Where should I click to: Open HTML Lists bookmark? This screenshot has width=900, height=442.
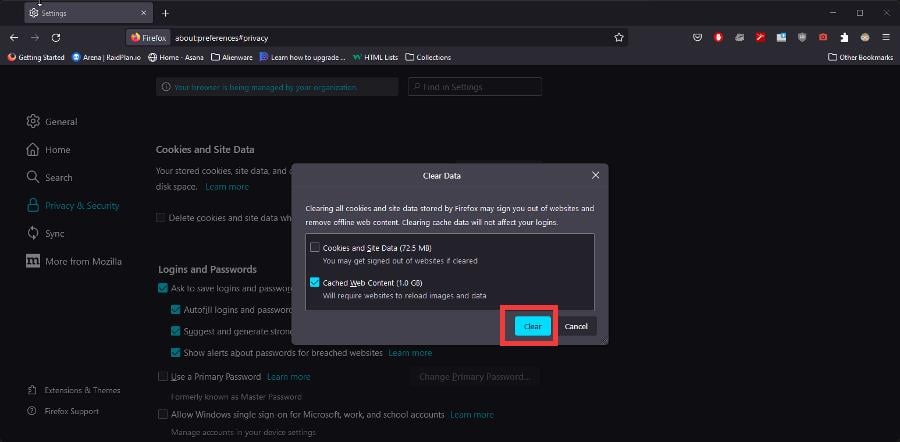[x=375, y=57]
